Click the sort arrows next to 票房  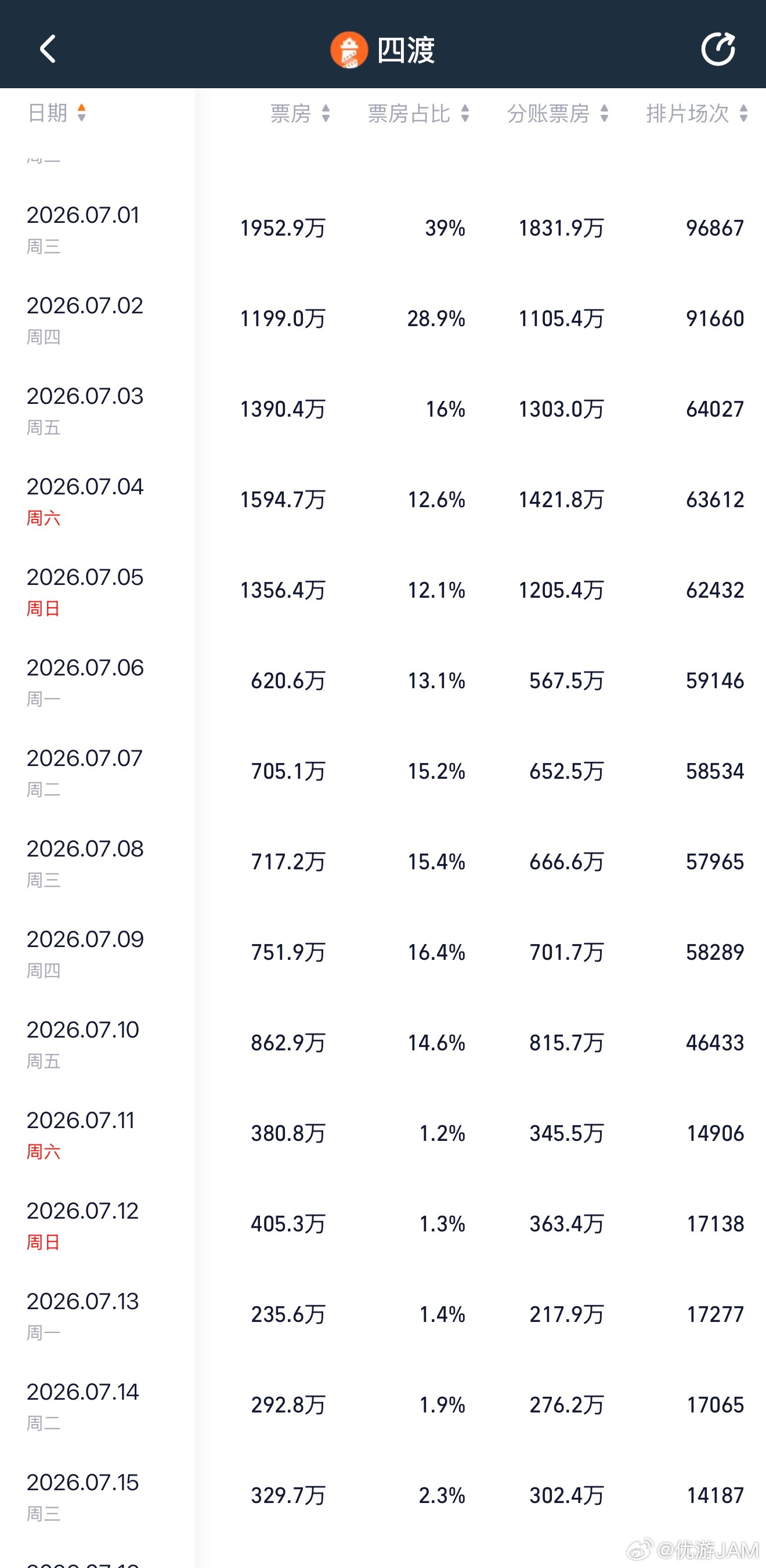click(x=326, y=113)
